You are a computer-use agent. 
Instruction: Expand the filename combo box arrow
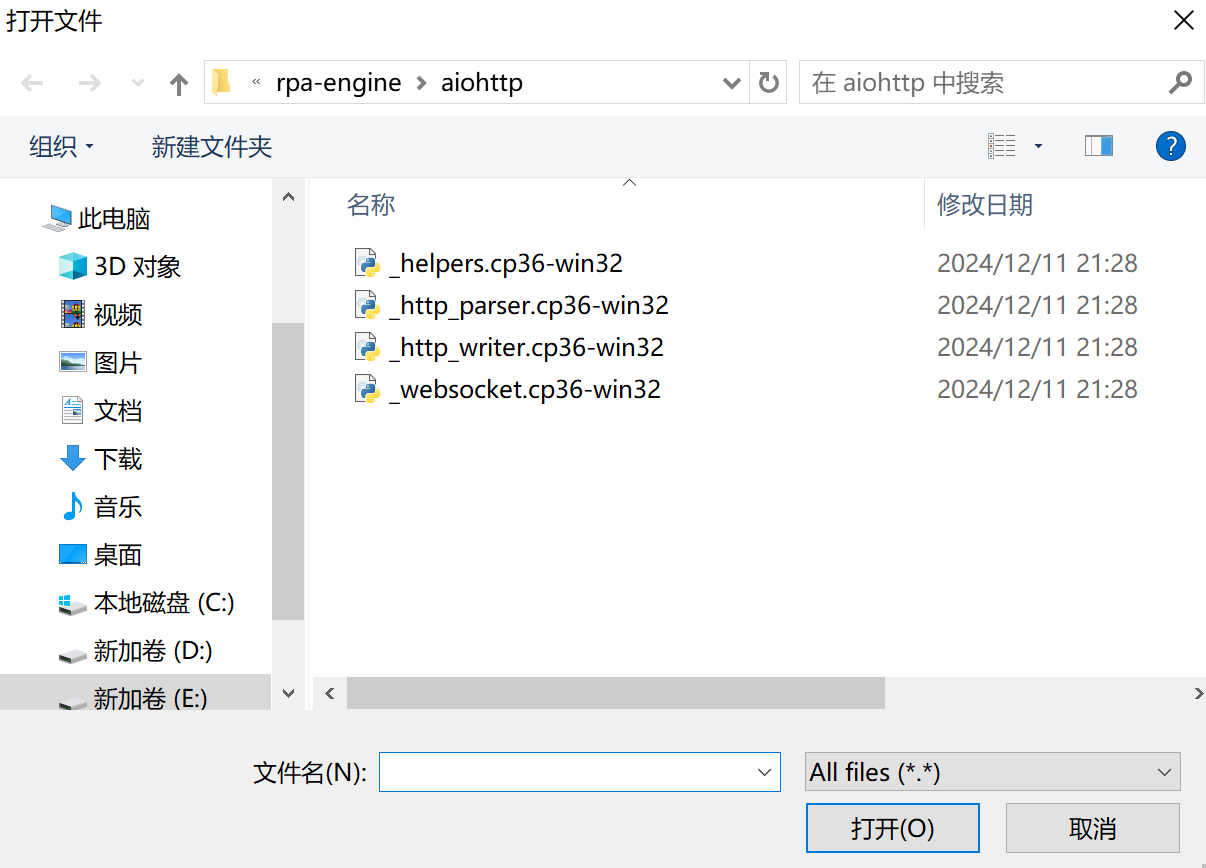click(765, 772)
